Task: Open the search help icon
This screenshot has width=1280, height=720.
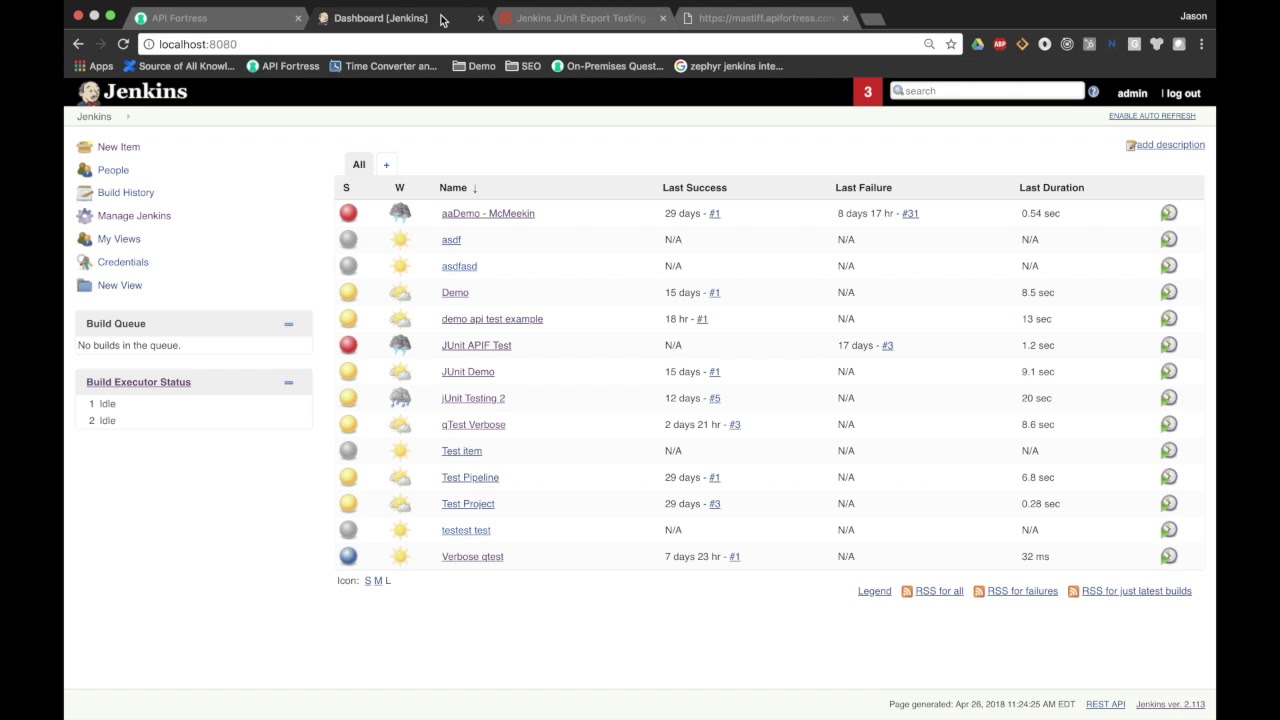Action: point(1093,91)
